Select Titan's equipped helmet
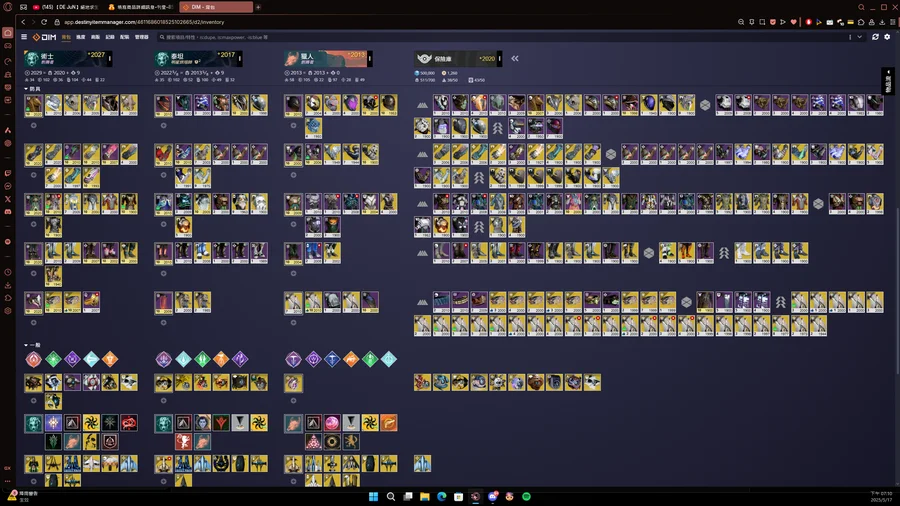 click(164, 106)
